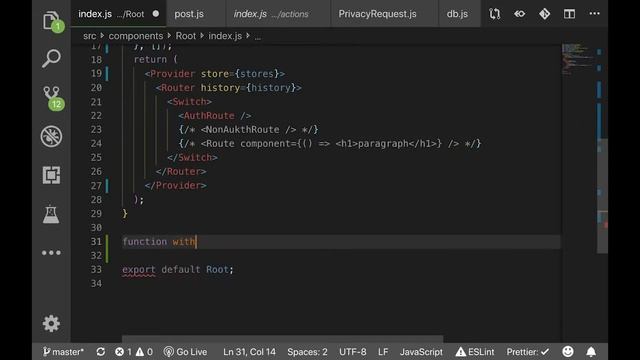
Task: Open the Extensions view
Action: coord(51,175)
